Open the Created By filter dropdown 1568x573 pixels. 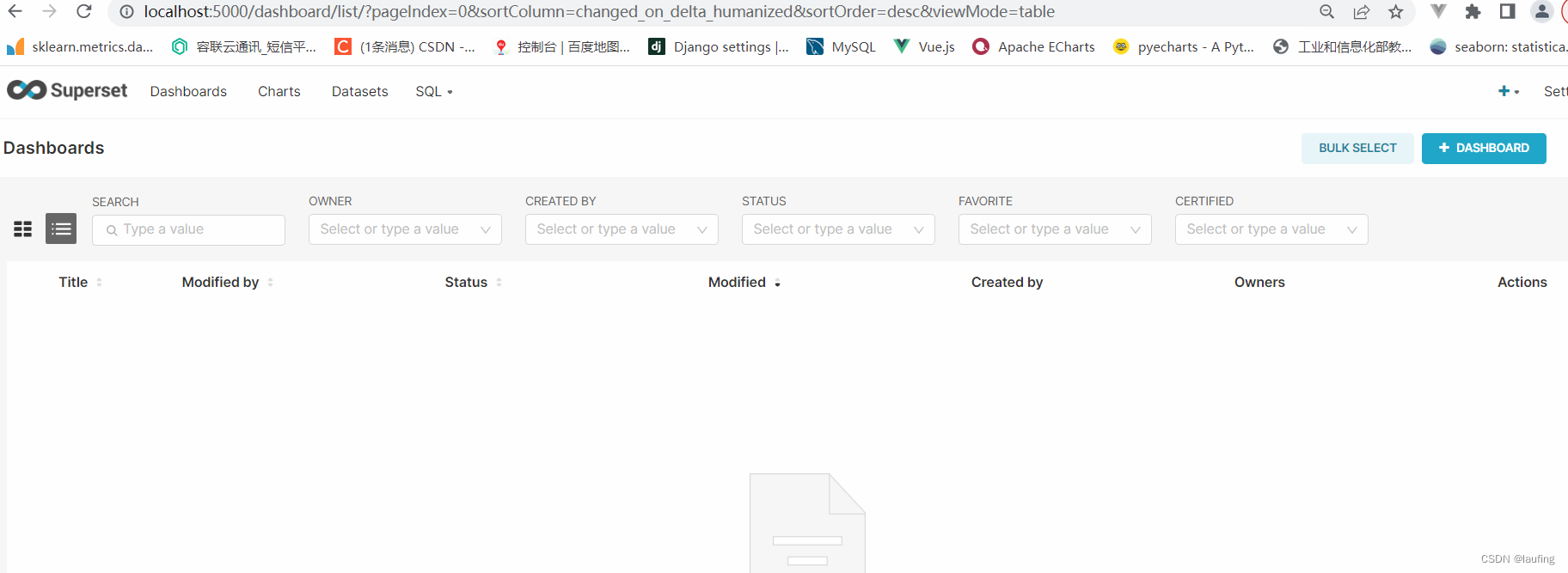coord(622,229)
